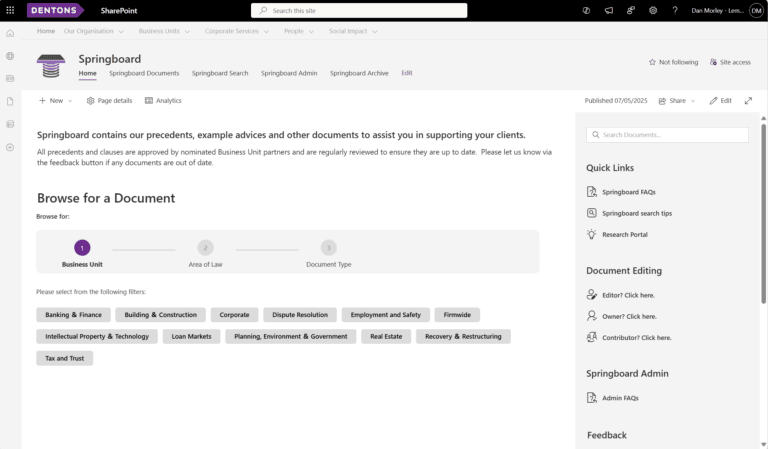Click step 2 Area of Law marker
768x449 pixels.
[x=205, y=248]
